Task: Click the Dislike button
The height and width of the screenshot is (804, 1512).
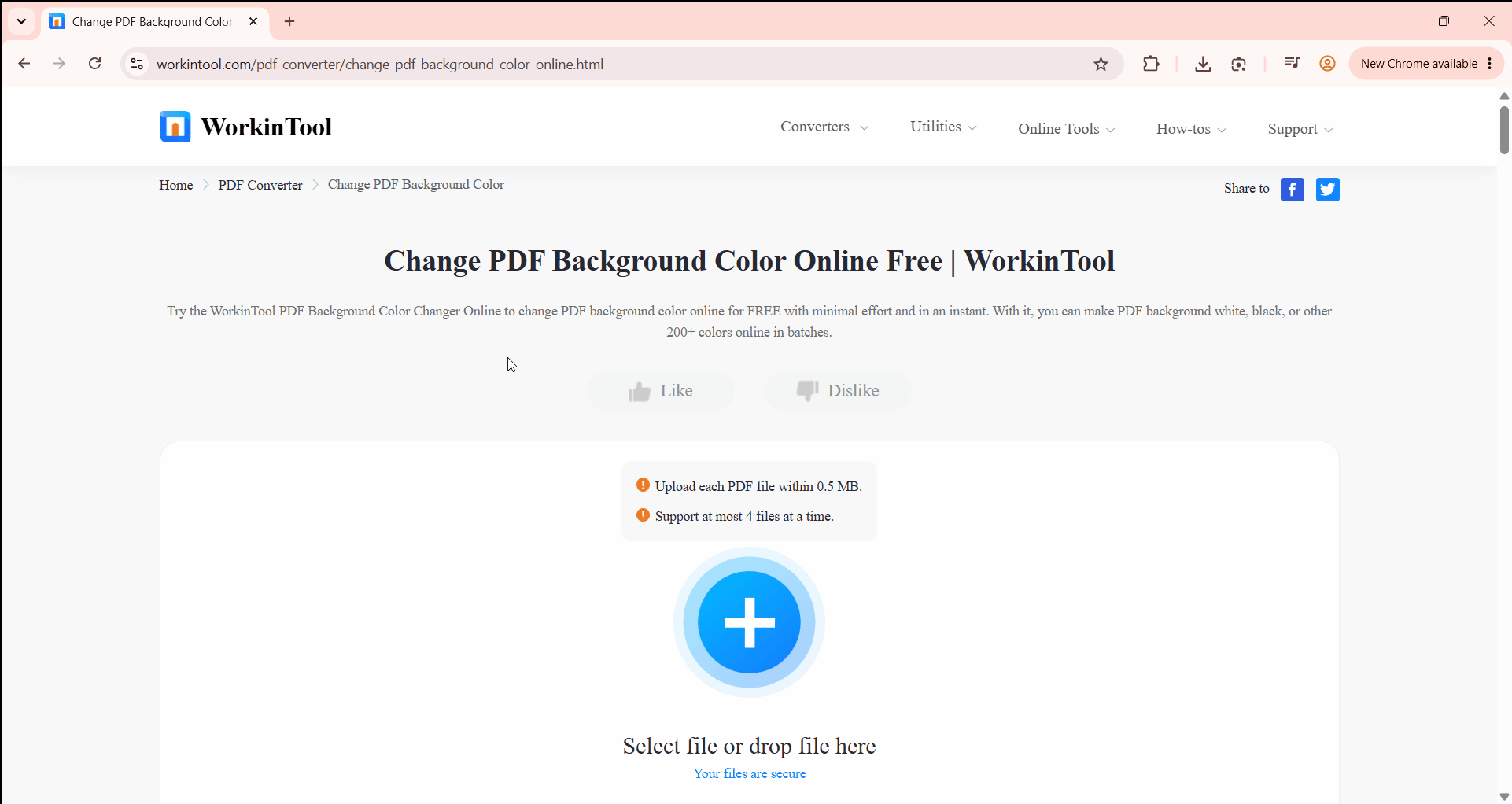Action: [838, 391]
